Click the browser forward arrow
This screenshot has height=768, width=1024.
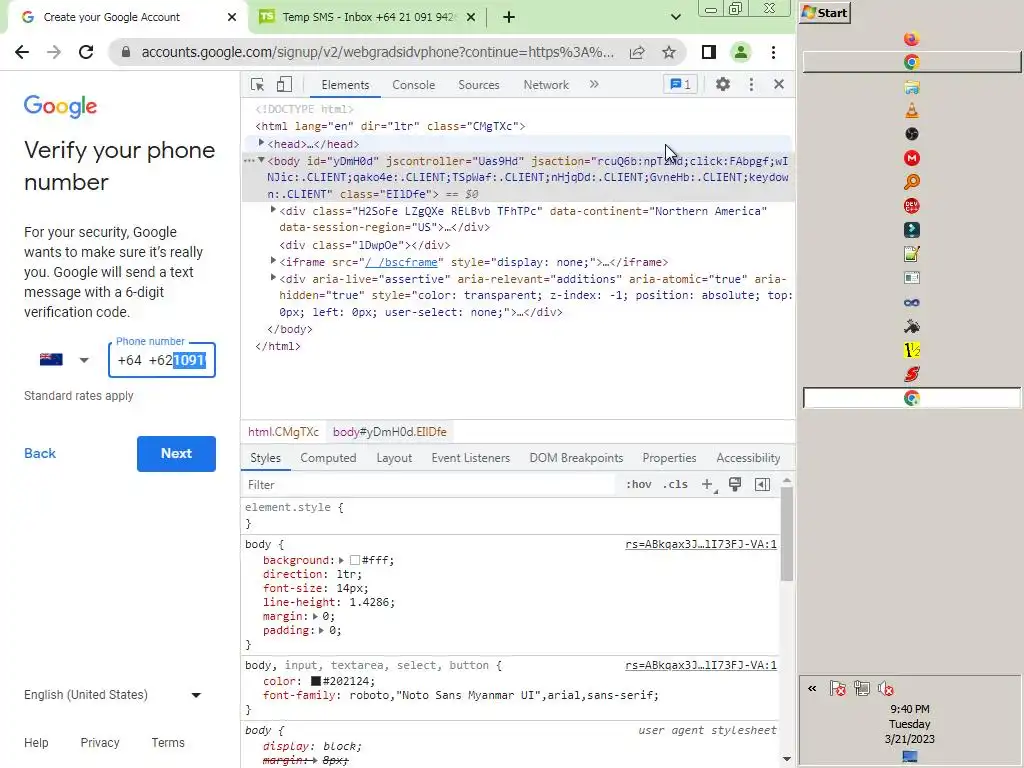tap(54, 52)
